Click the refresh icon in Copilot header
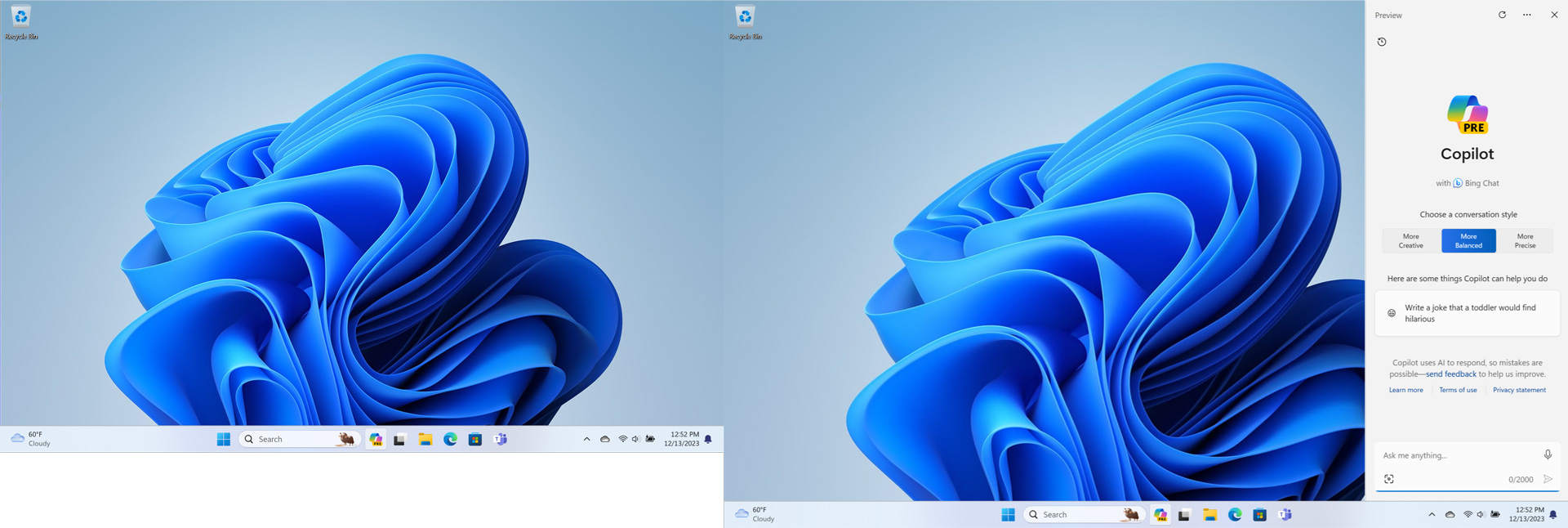Viewport: 1568px width, 528px height. 1502,15
